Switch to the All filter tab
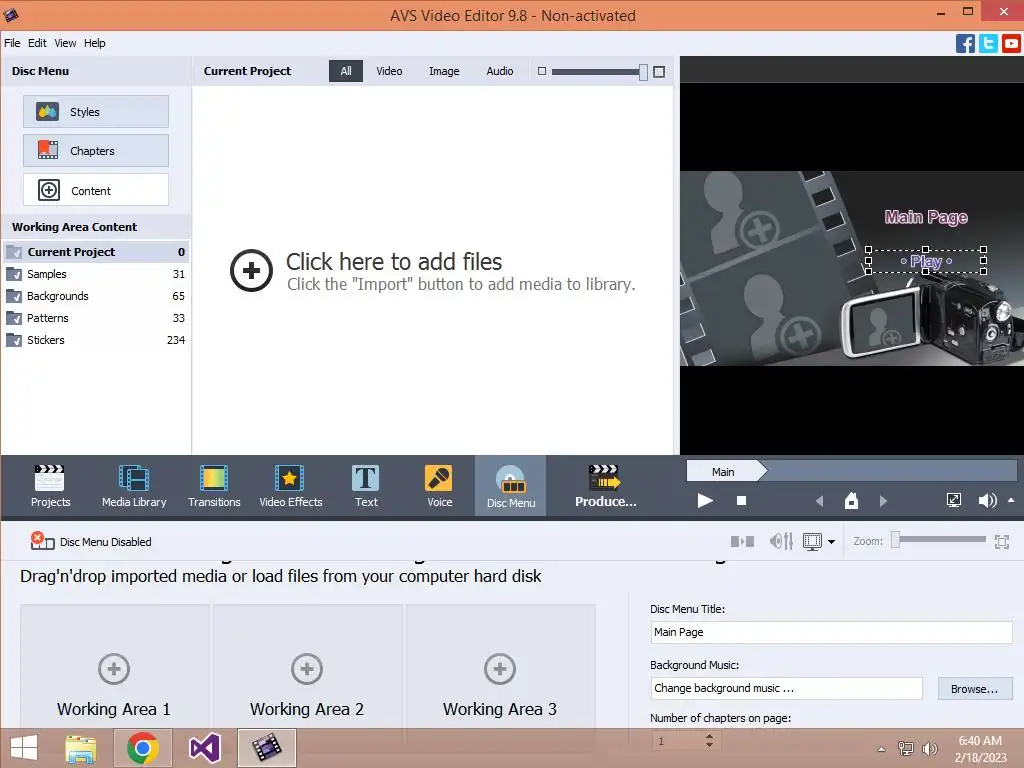 (x=345, y=71)
